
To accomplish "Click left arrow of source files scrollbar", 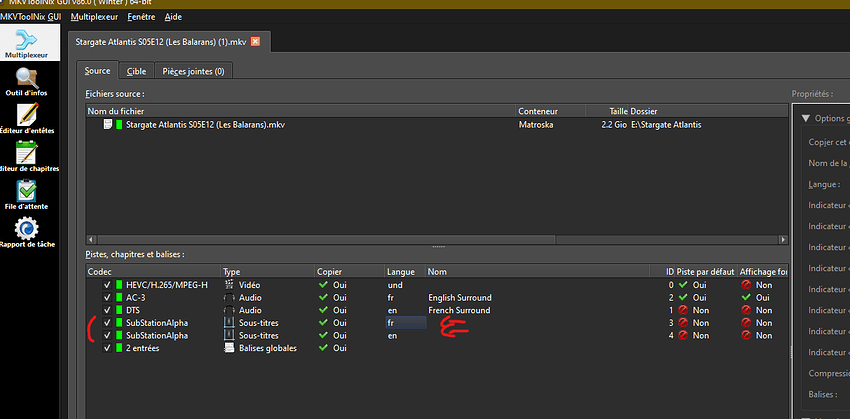I will (x=91, y=240).
